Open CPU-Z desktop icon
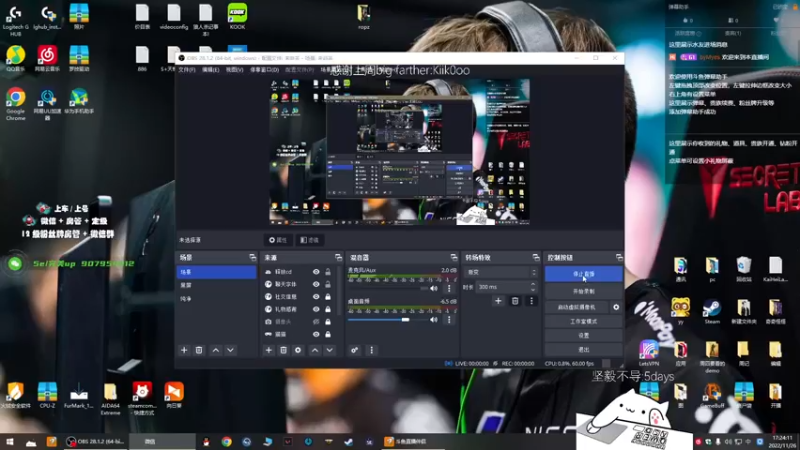Screen dimensions: 800x450 tap(47, 395)
